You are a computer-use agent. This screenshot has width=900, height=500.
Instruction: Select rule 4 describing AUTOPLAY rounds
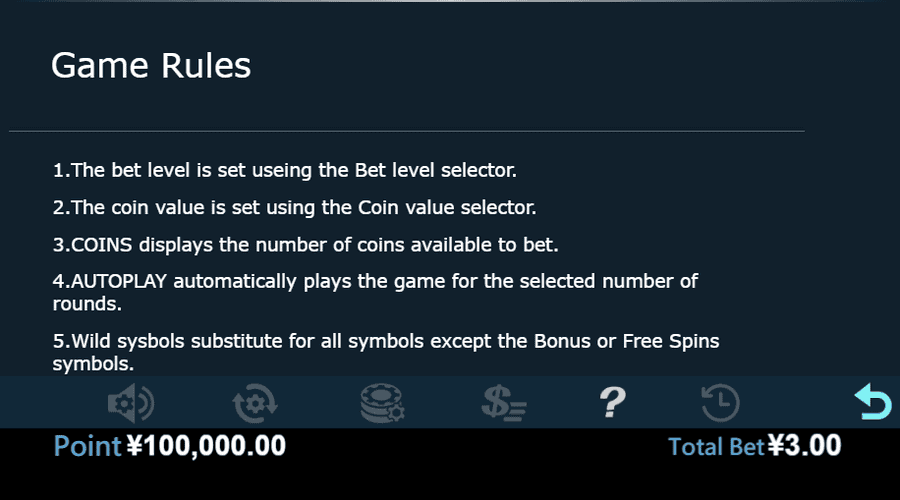pyautogui.click(x=375, y=292)
